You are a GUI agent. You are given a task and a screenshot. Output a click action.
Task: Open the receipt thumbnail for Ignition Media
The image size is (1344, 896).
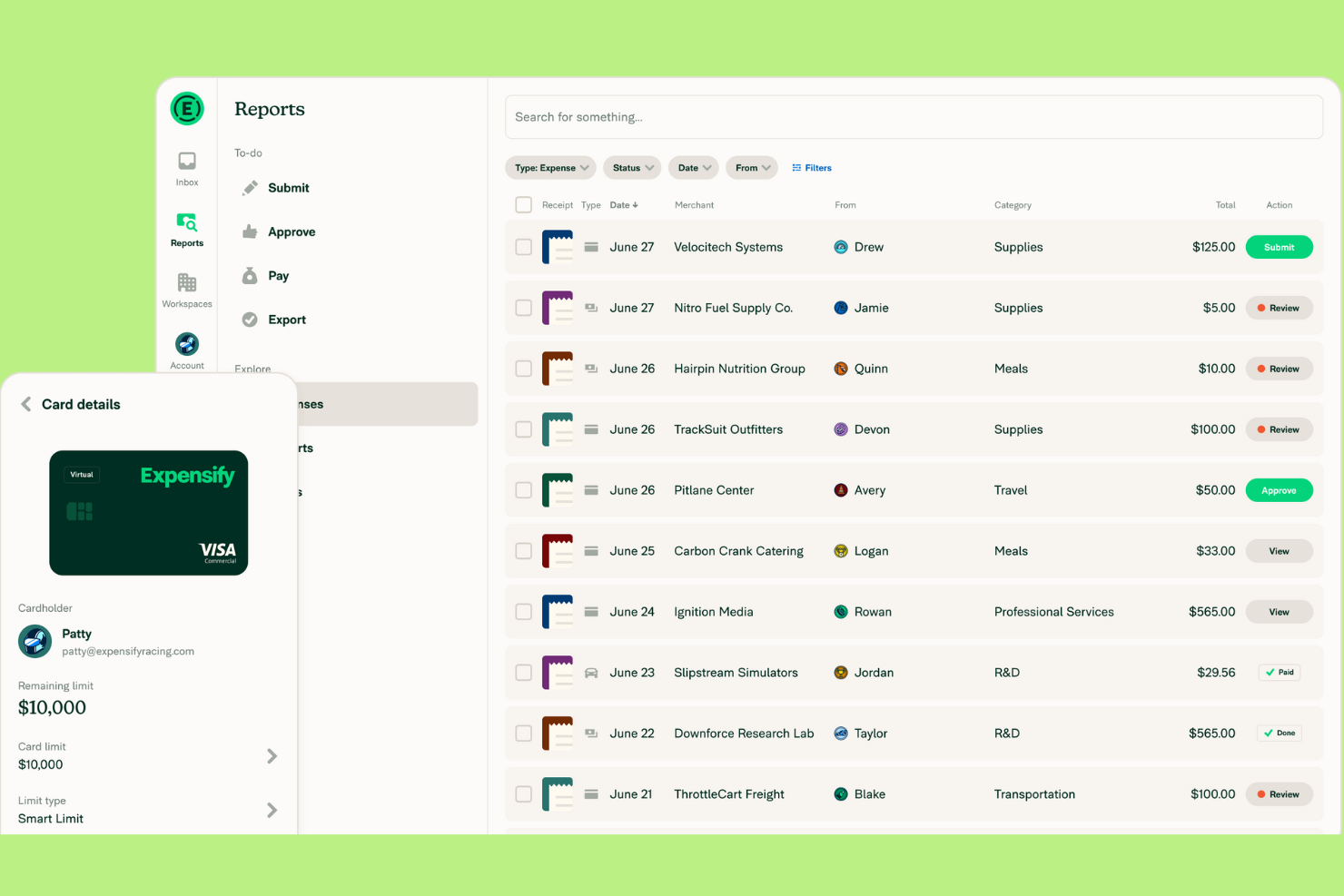click(x=558, y=611)
